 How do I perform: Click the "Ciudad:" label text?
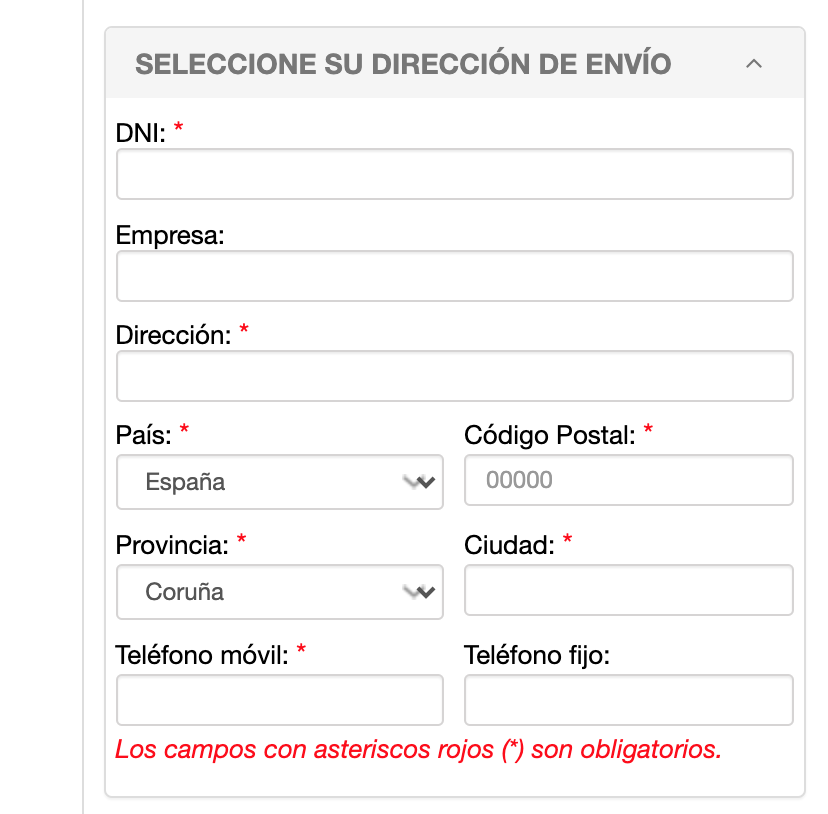tap(509, 545)
